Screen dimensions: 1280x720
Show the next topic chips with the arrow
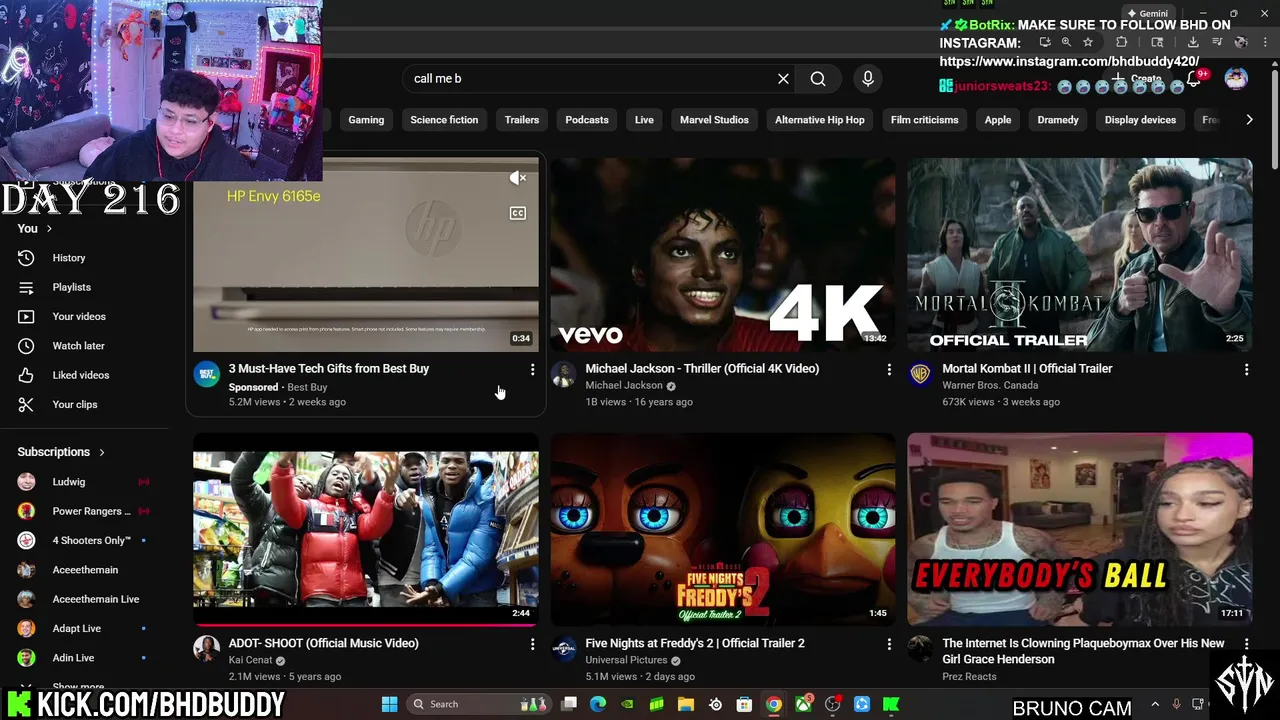(1249, 120)
